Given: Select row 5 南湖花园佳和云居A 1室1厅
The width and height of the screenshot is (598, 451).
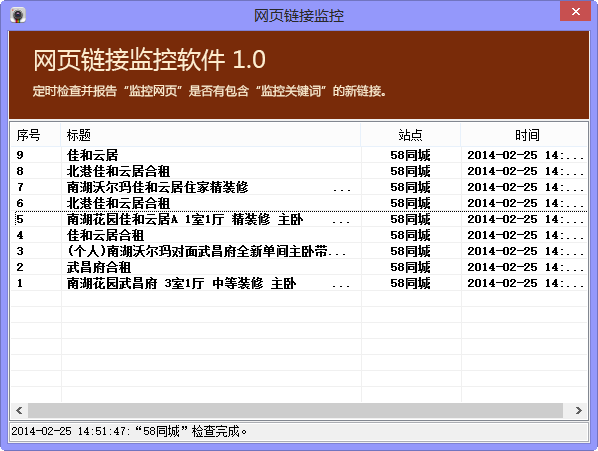Looking at the screenshot, I should pos(299,219).
